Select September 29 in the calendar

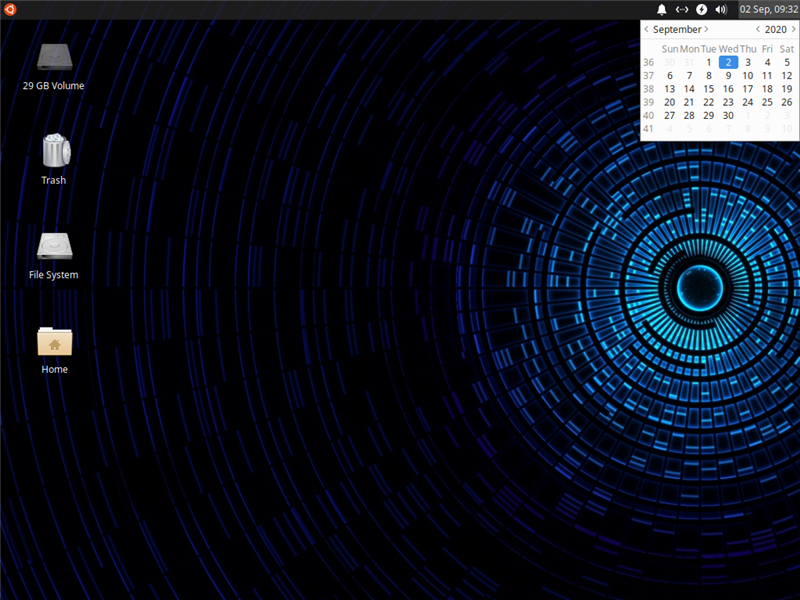[709, 115]
